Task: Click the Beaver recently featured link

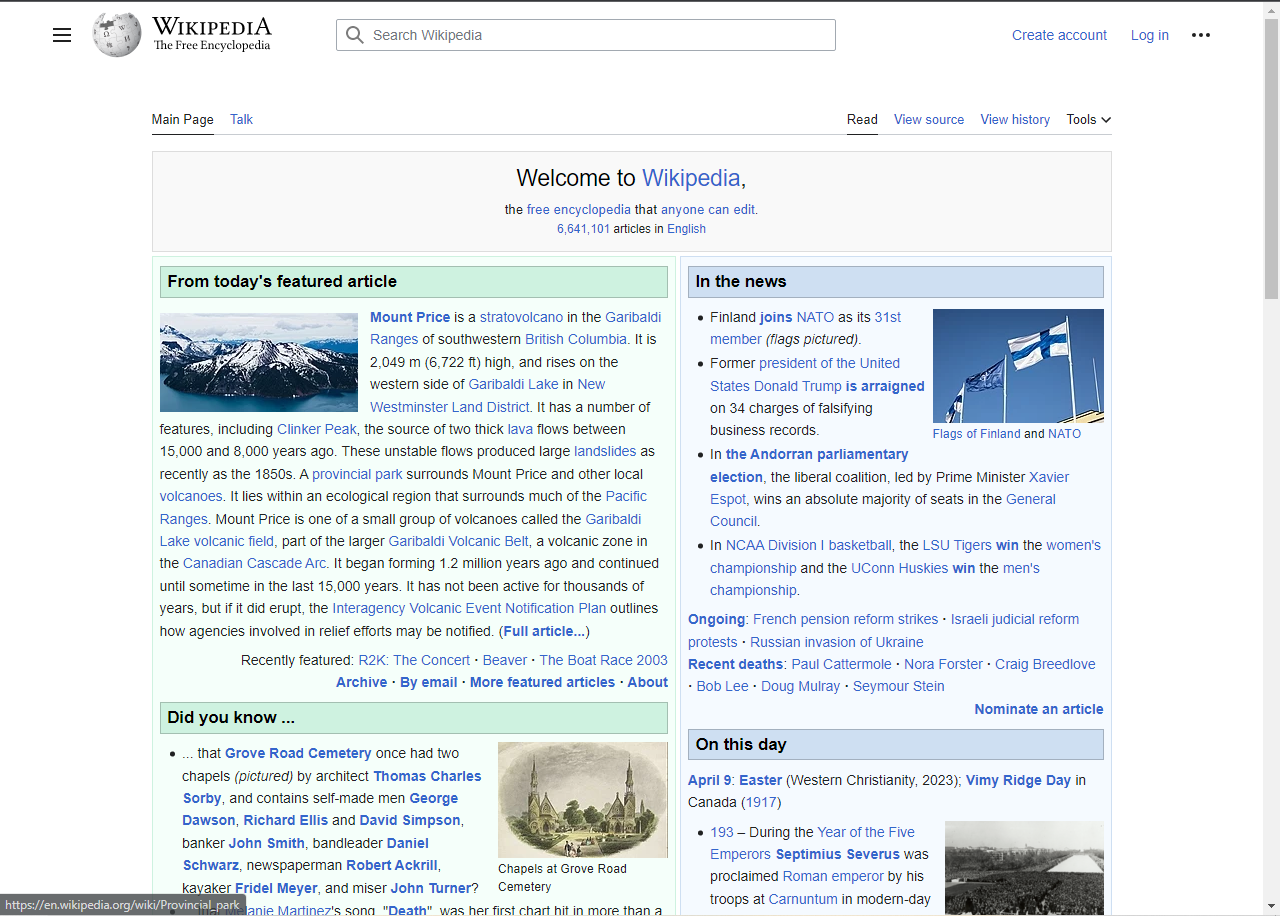Action: pyautogui.click(x=504, y=660)
